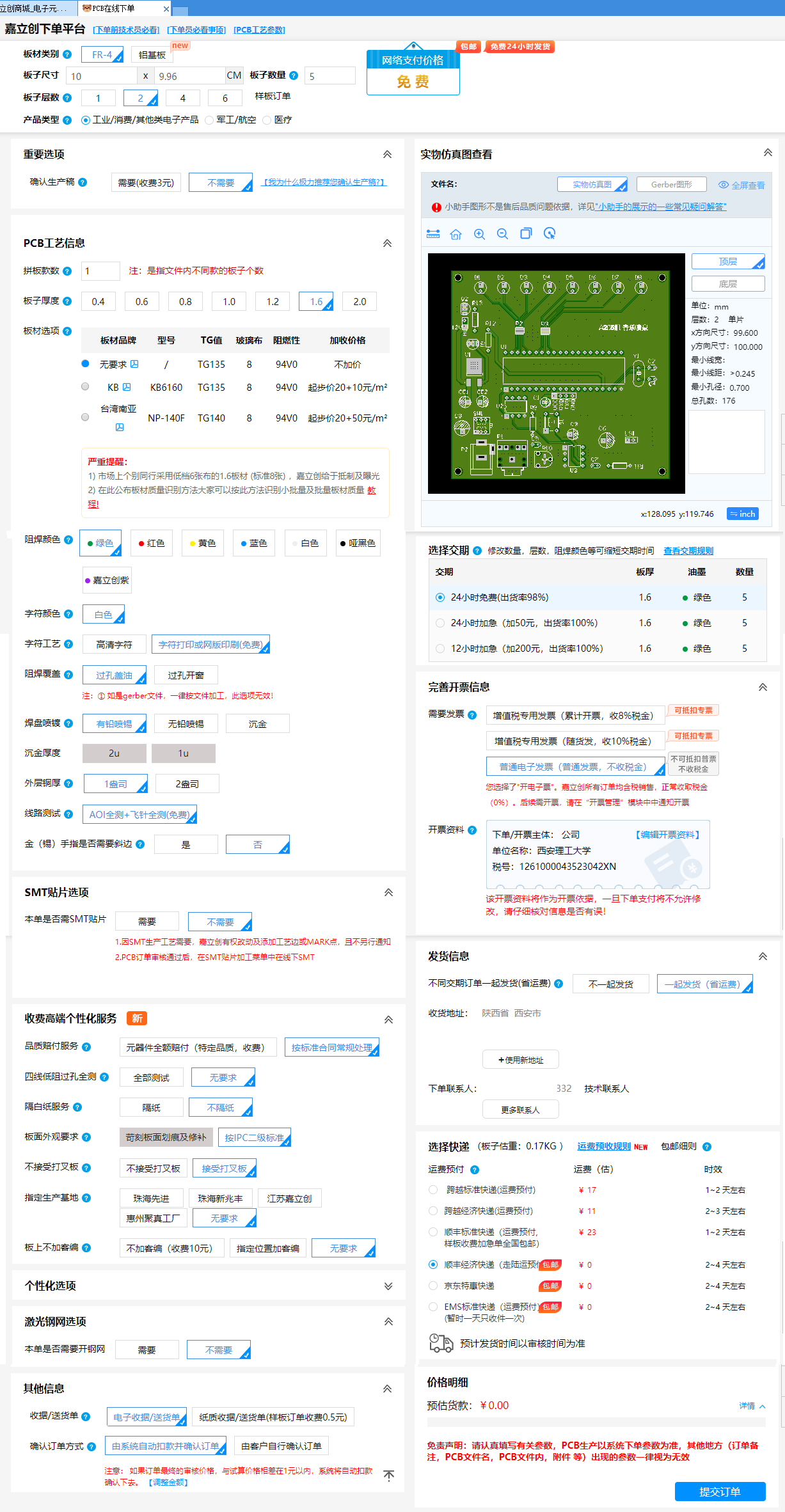Image resolution: width=785 pixels, height=1512 pixels.
Task: Select 24小时加急 delivery option
Action: click(440, 623)
